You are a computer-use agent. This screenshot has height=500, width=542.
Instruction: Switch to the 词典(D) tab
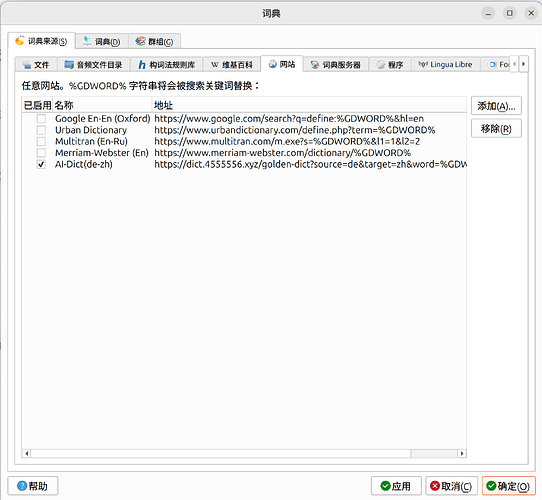coord(102,41)
